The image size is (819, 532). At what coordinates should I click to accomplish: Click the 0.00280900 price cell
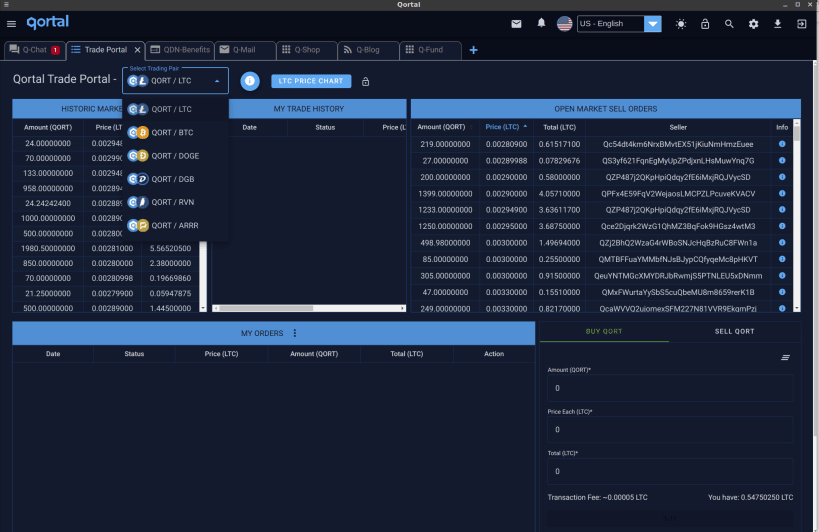(x=506, y=144)
